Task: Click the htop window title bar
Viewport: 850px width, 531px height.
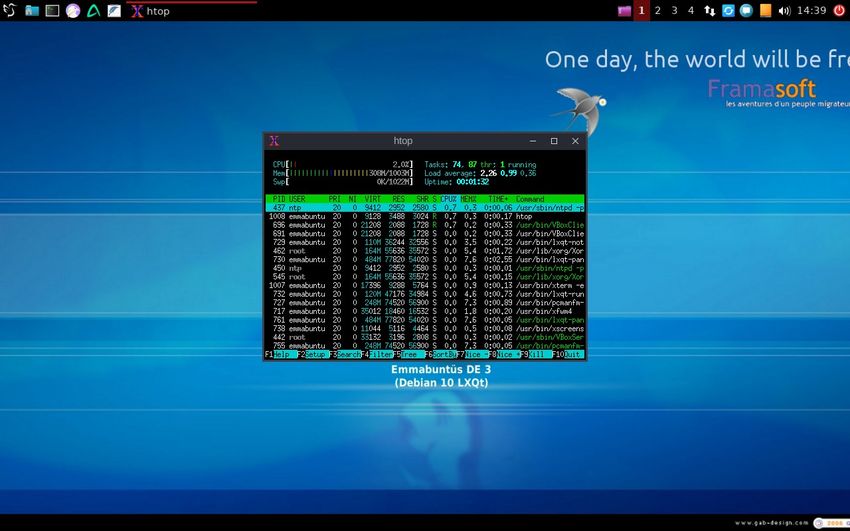Action: coord(403,141)
